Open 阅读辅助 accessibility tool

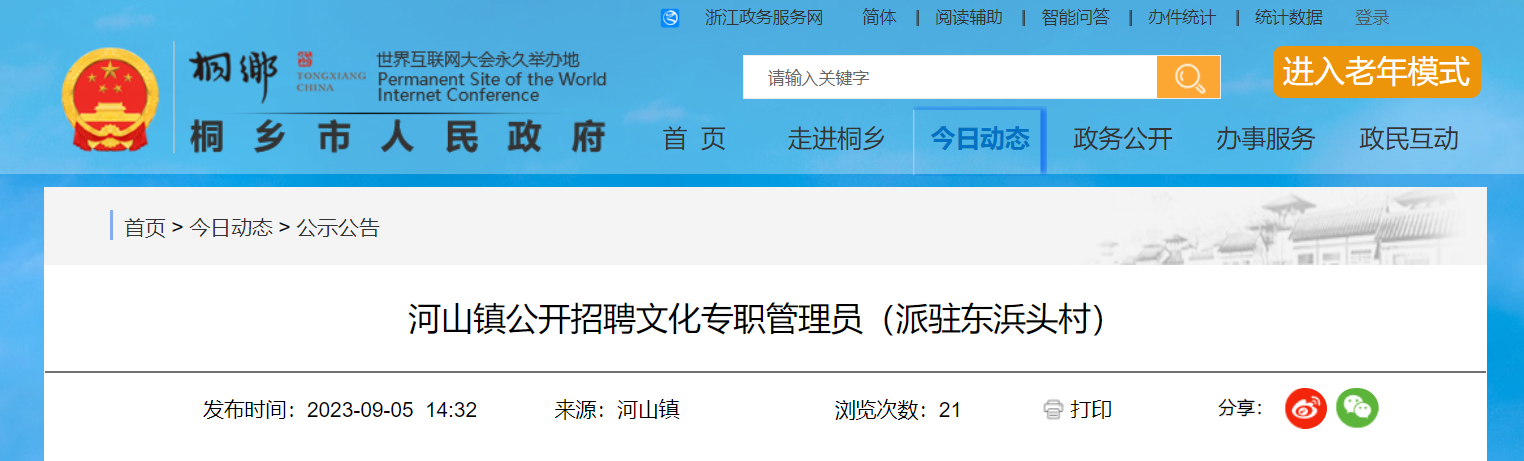(969, 18)
